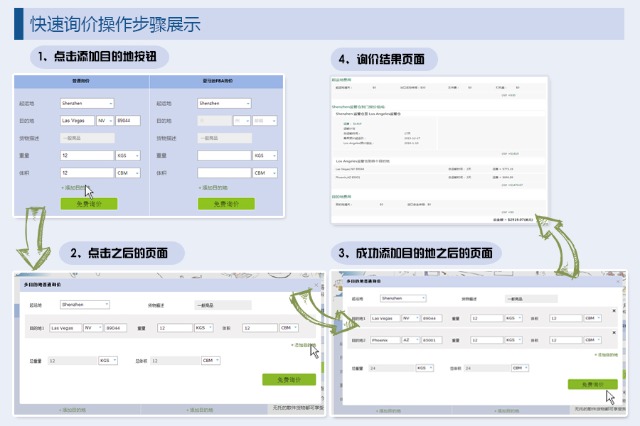Remove the Phoenix destination row in step 3
Screen dimensions: 640x426
pos(613,331)
